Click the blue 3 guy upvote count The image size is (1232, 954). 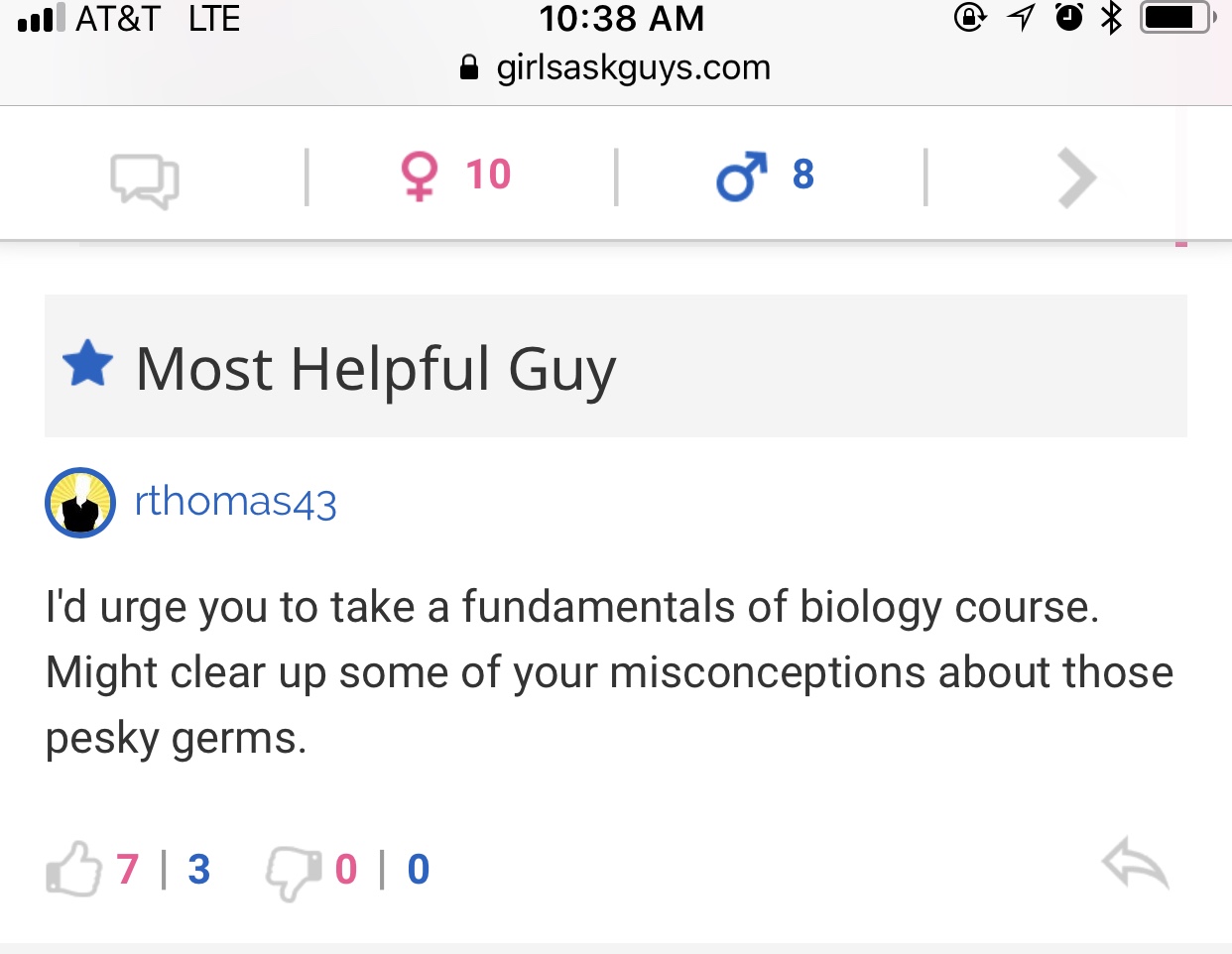pos(199,870)
